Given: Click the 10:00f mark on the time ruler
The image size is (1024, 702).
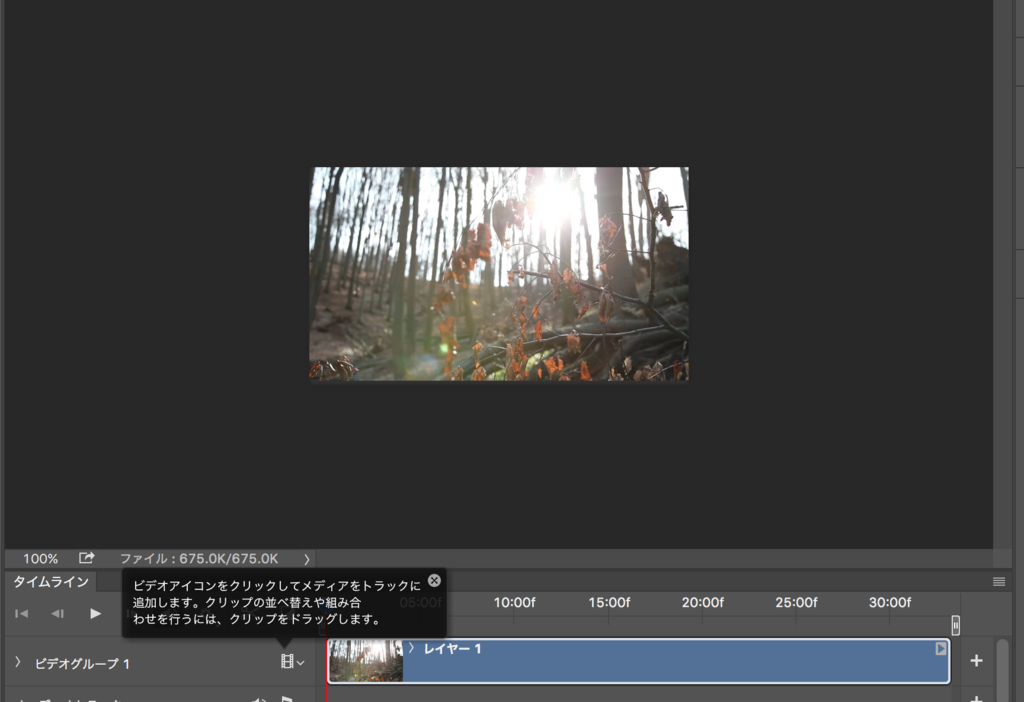Looking at the screenshot, I should [x=514, y=603].
